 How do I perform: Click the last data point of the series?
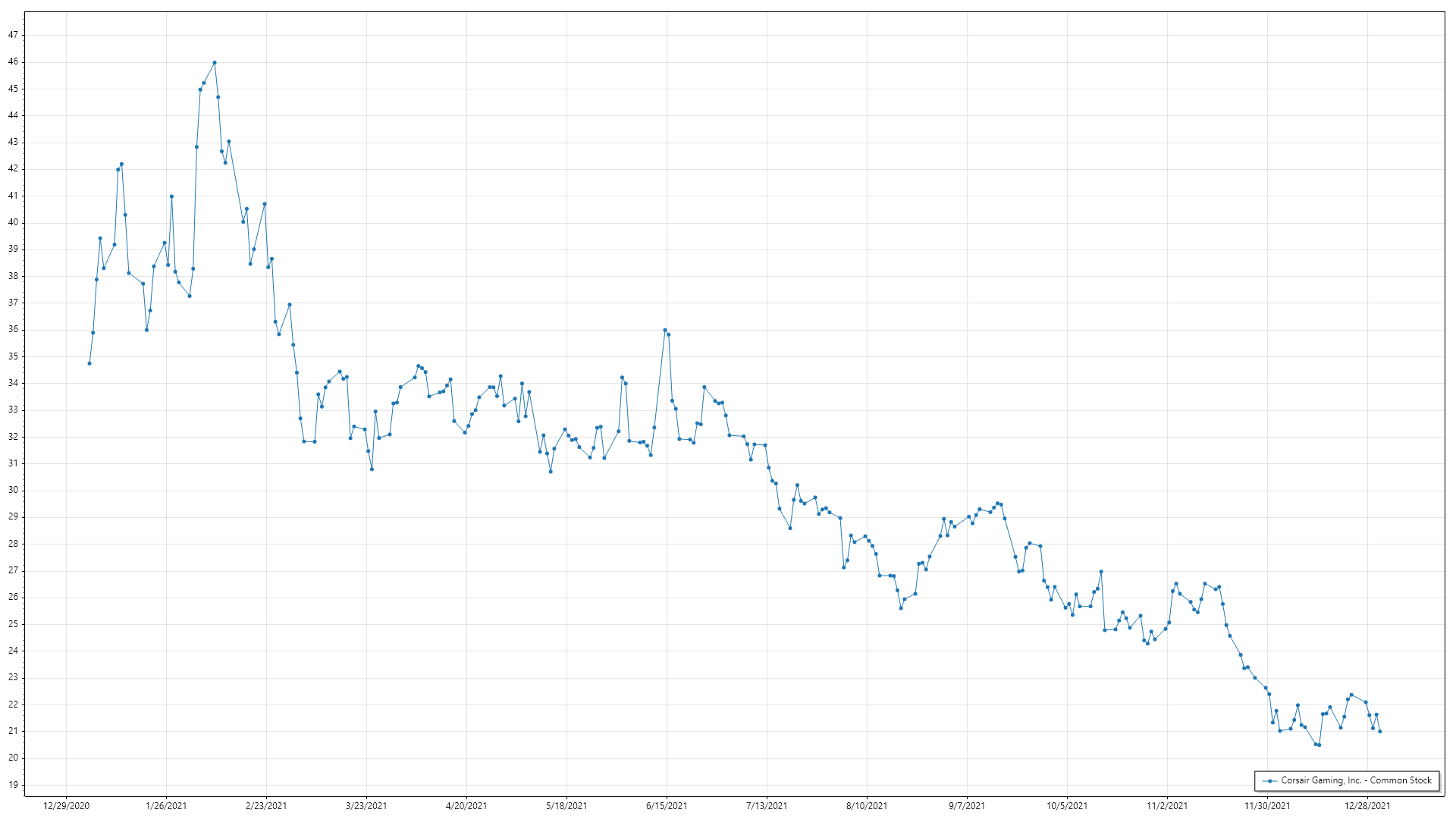click(x=1380, y=732)
